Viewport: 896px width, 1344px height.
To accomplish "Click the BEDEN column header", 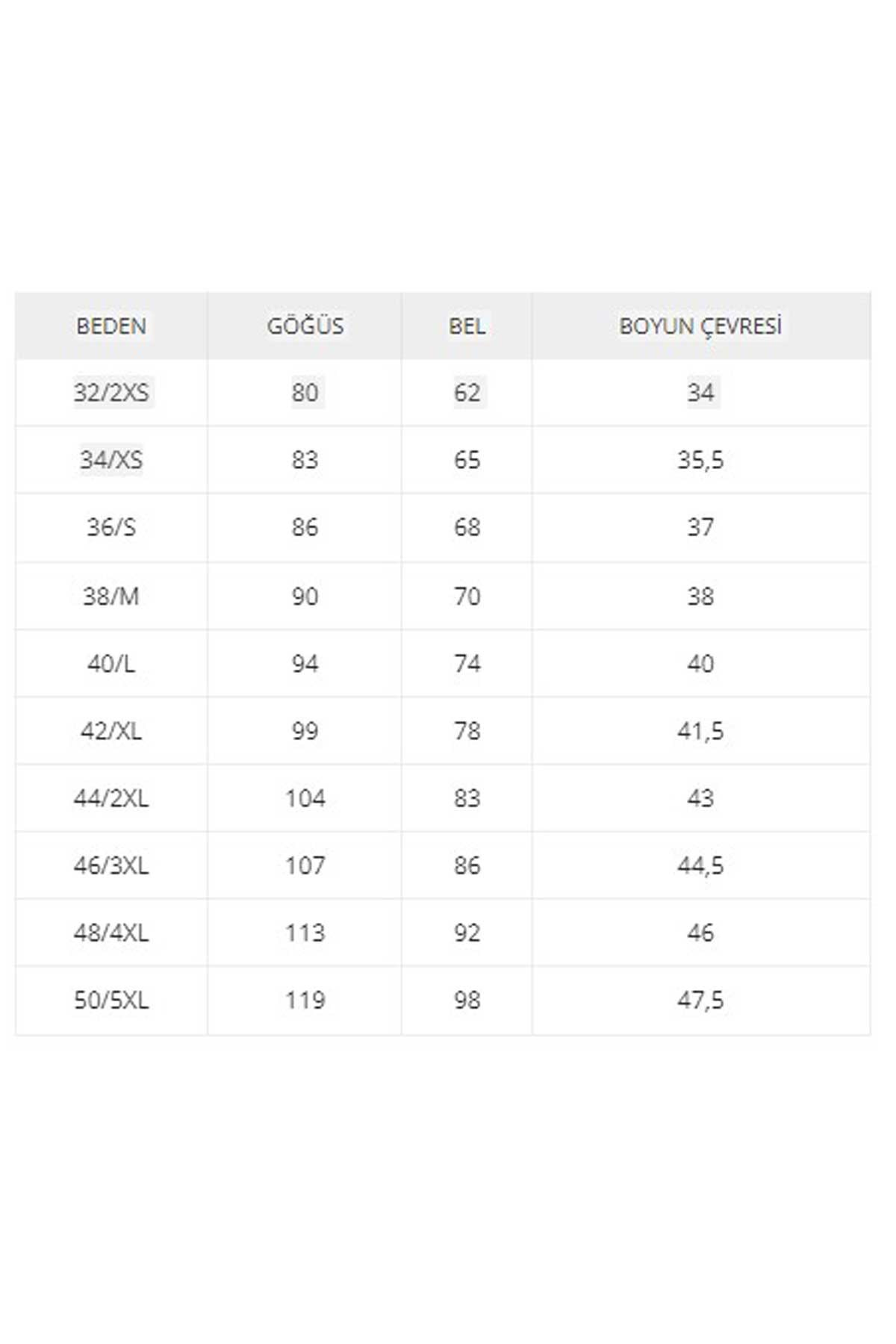I will (x=111, y=326).
